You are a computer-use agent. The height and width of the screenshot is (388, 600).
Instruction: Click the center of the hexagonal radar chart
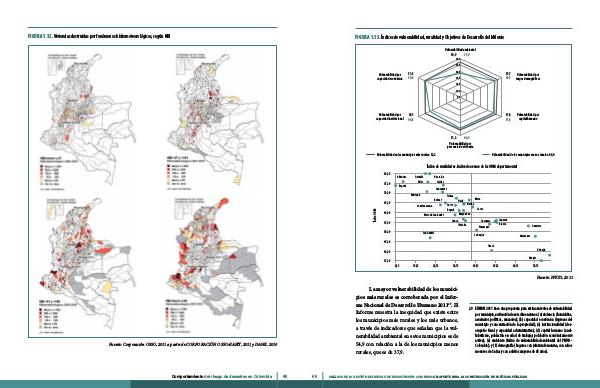(460, 97)
